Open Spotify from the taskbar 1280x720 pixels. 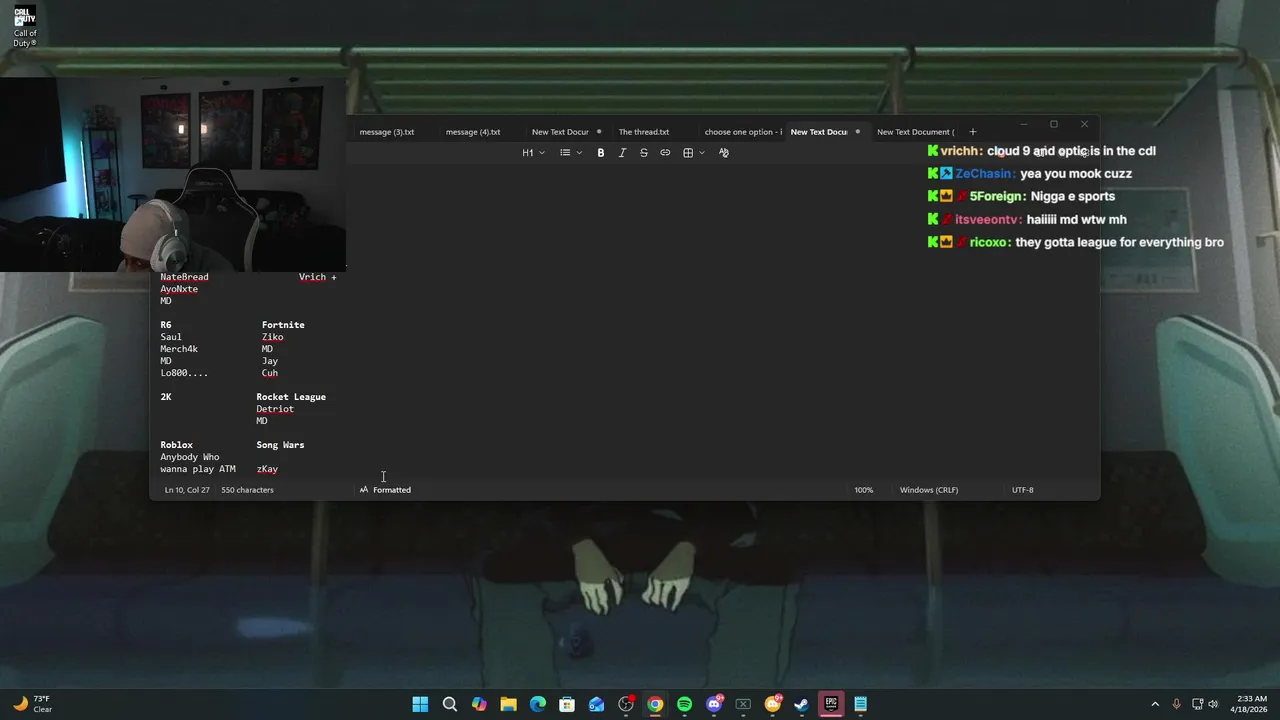pyautogui.click(x=684, y=704)
